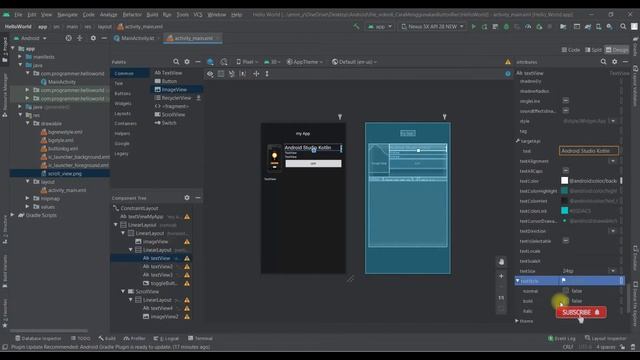The image size is (640, 360).
Task: Select the Buttons category in Palette
Action: pyautogui.click(x=122, y=93)
